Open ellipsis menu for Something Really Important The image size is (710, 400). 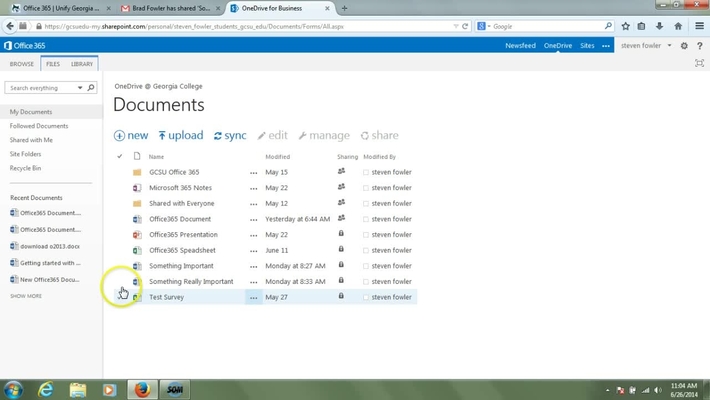(254, 282)
